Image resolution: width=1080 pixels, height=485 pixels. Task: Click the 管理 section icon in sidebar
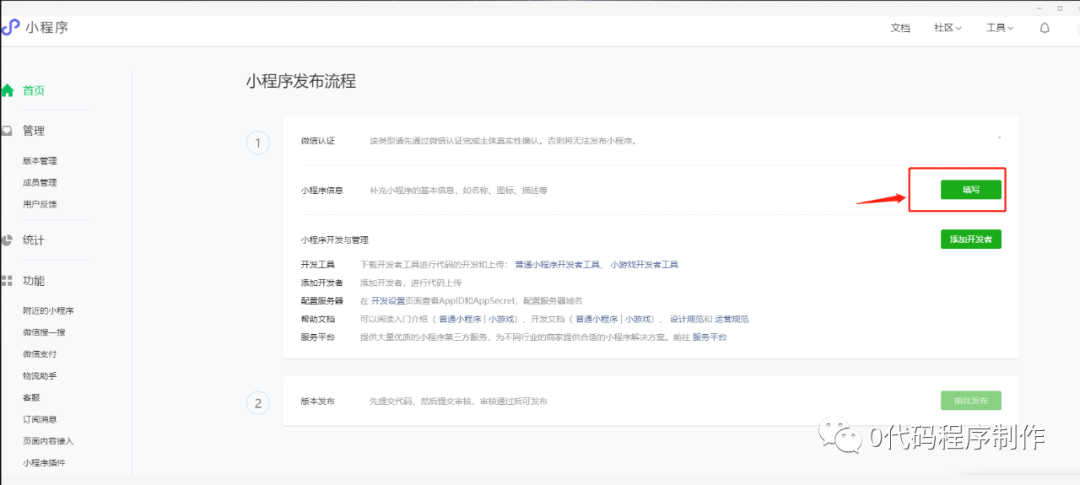[7, 130]
